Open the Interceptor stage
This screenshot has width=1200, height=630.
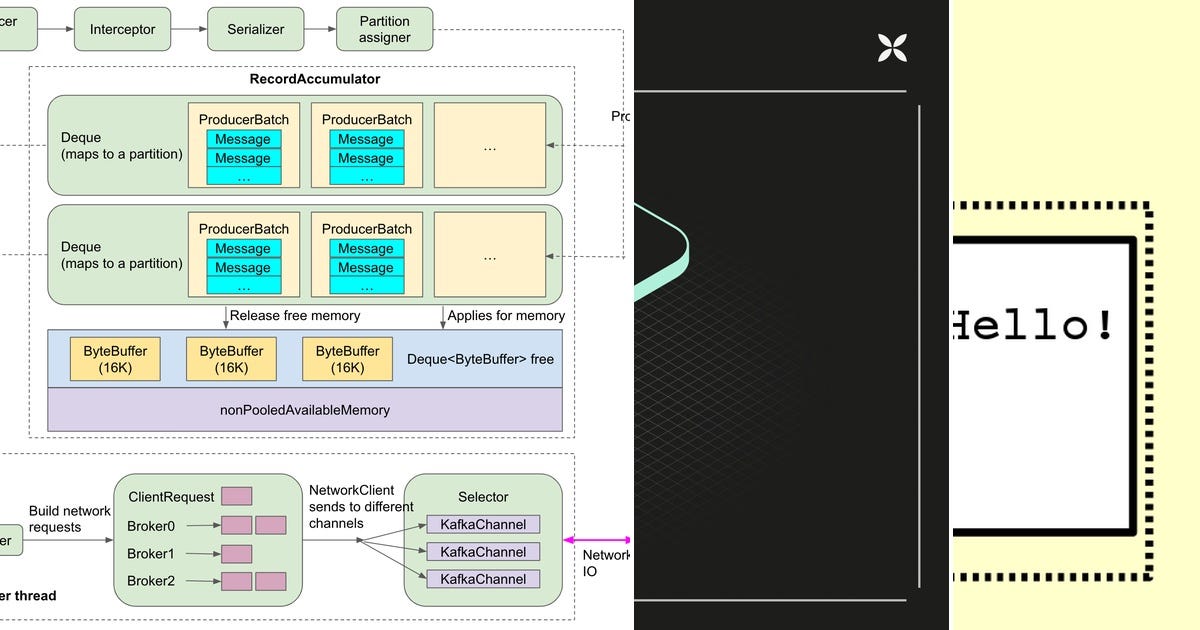122,29
